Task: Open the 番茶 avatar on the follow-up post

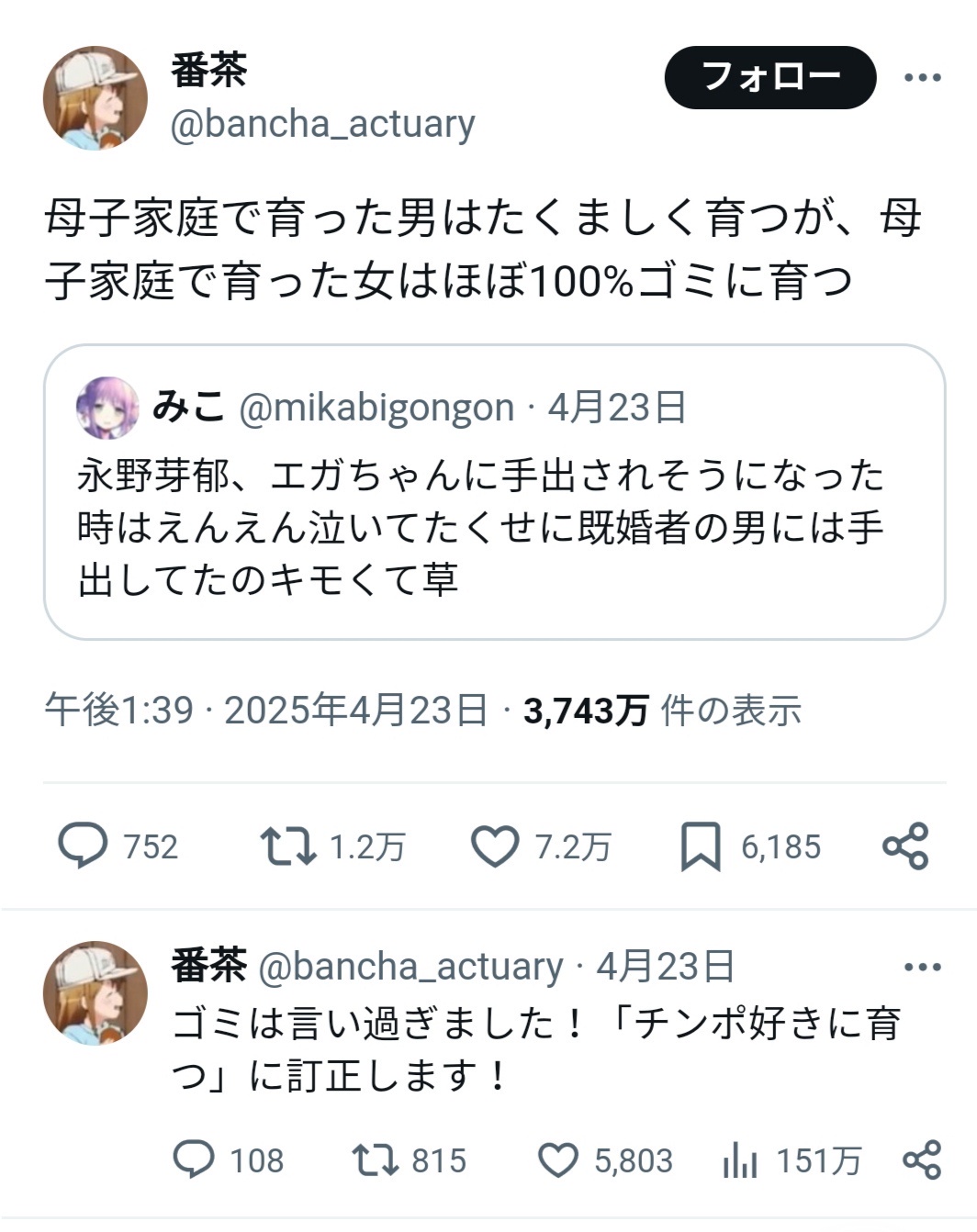Action: pyautogui.click(x=95, y=992)
